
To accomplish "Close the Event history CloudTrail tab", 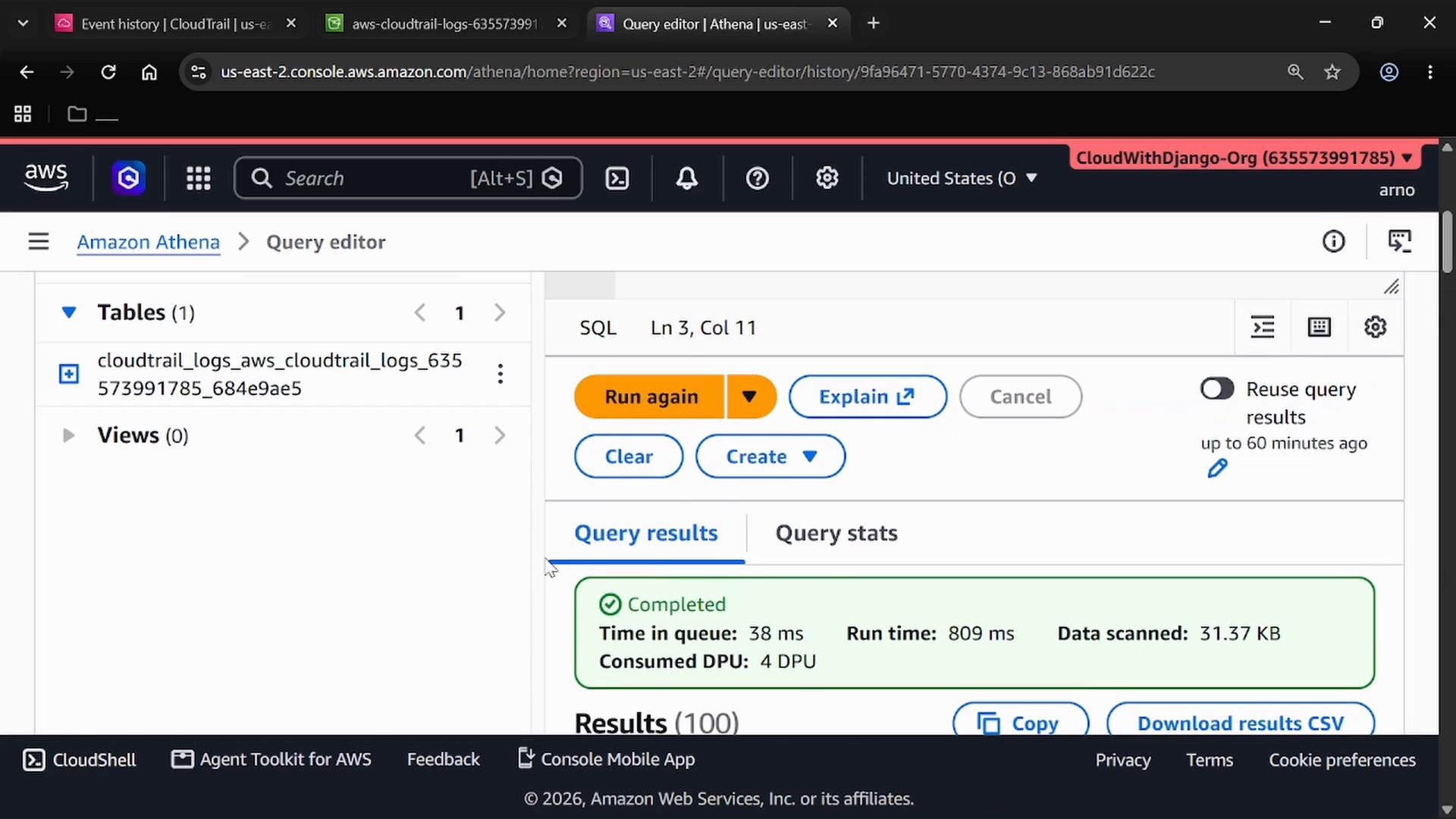I will pos(291,24).
